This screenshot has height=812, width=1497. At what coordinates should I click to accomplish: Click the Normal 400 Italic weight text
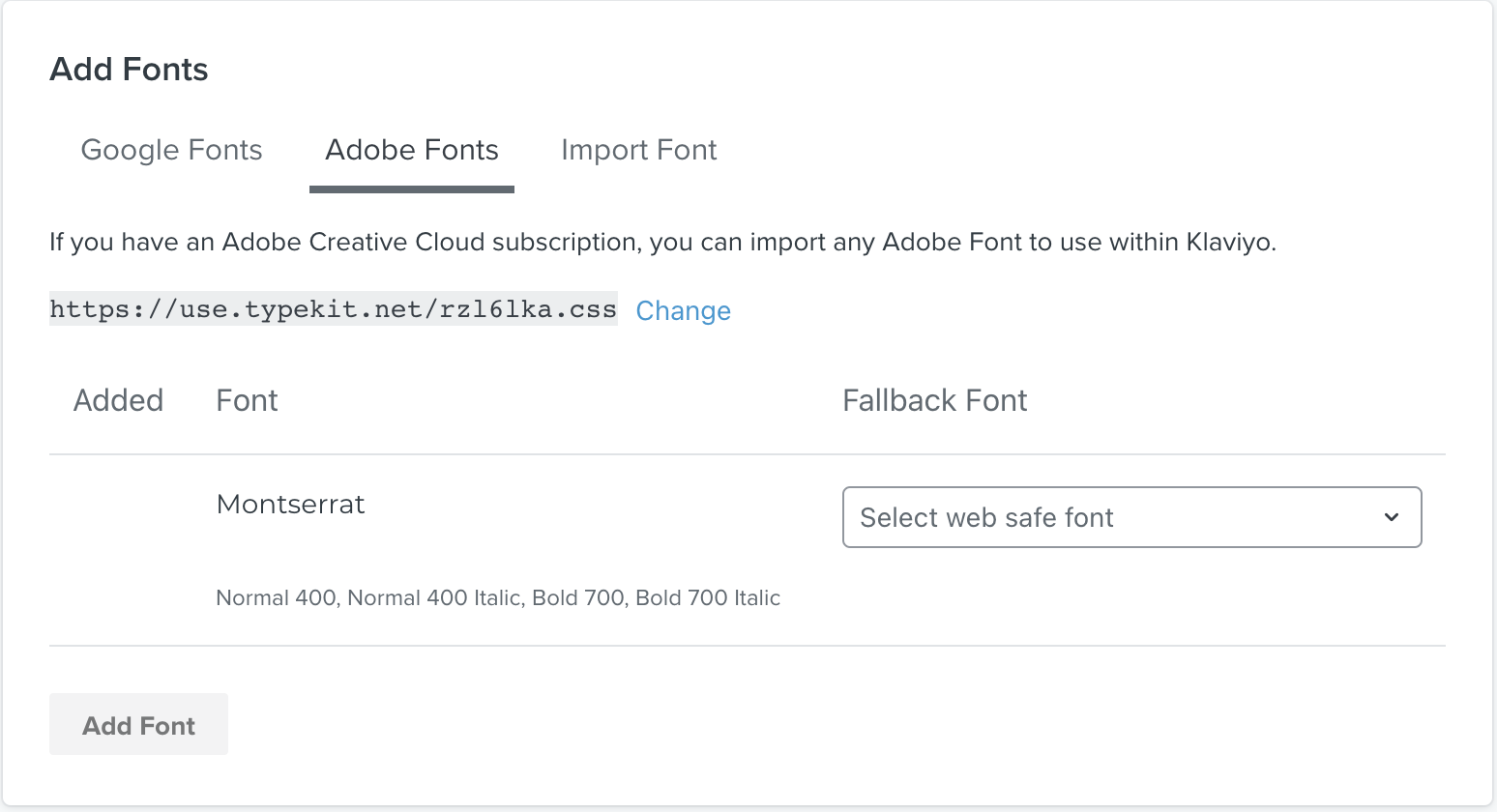click(434, 597)
